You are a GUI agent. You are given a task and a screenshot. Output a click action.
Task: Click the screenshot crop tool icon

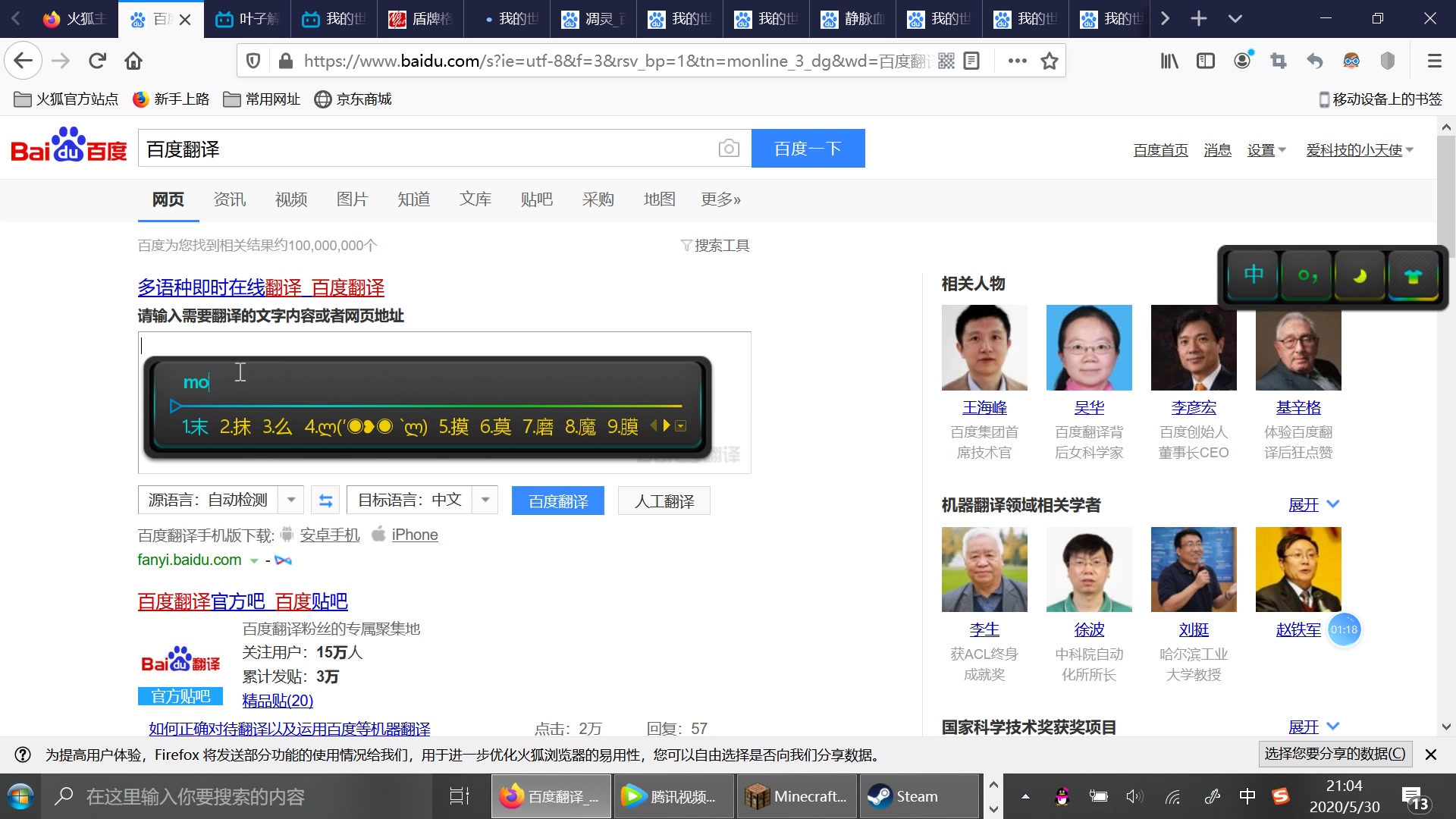pyautogui.click(x=1279, y=61)
